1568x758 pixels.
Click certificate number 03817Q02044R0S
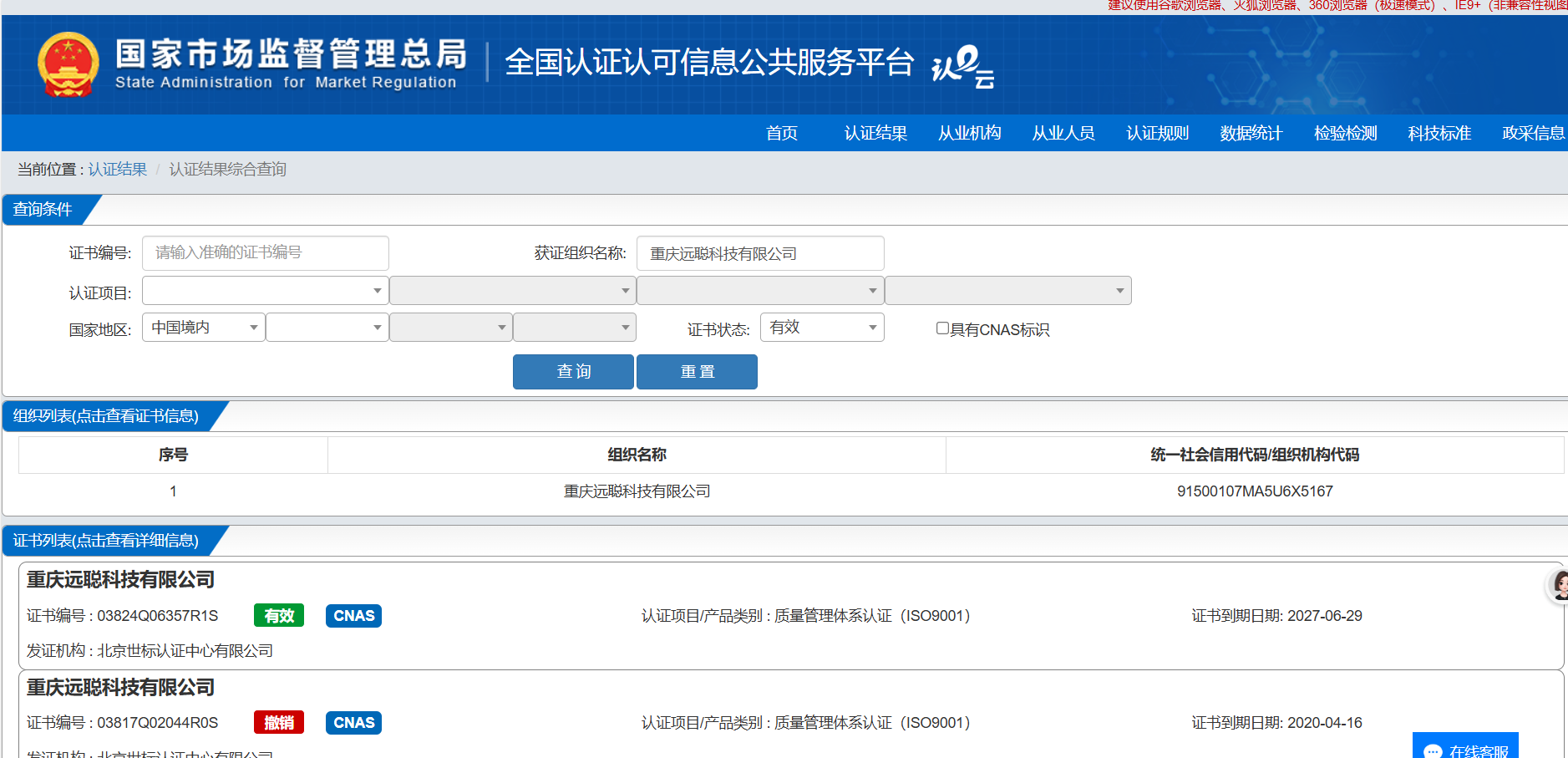(x=158, y=723)
